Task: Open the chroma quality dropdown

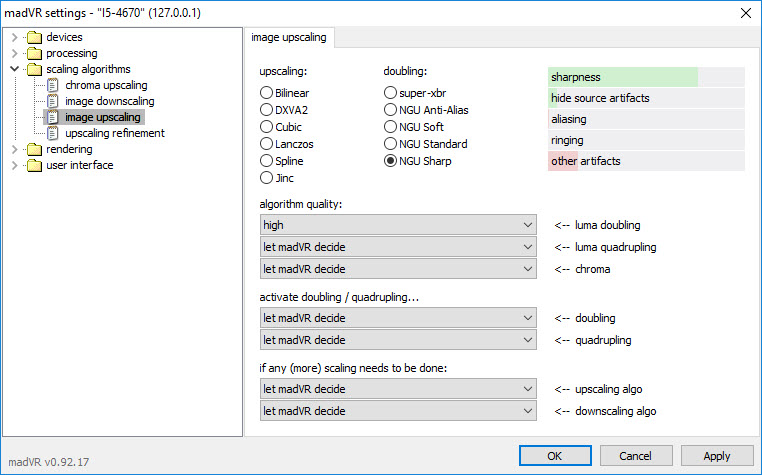Action: (398, 269)
